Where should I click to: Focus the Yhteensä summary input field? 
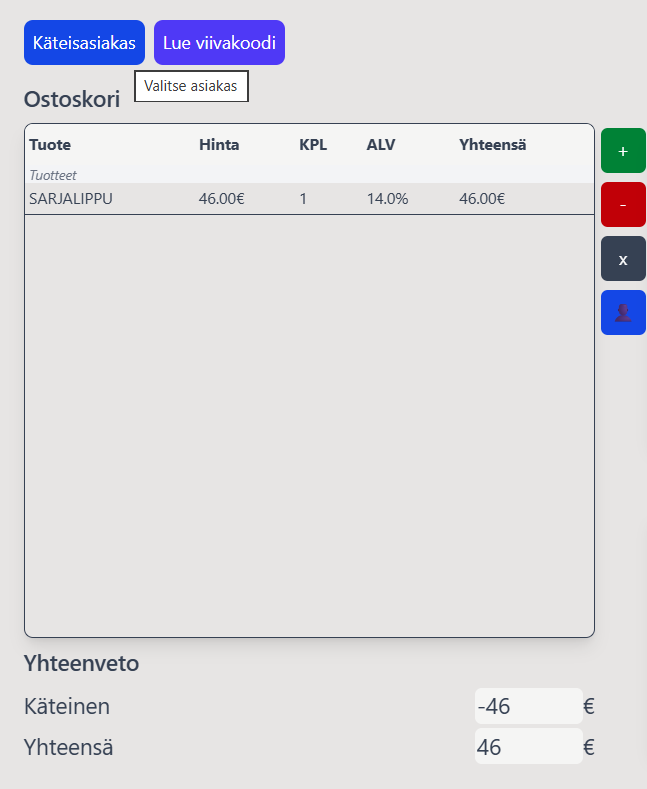coord(527,747)
